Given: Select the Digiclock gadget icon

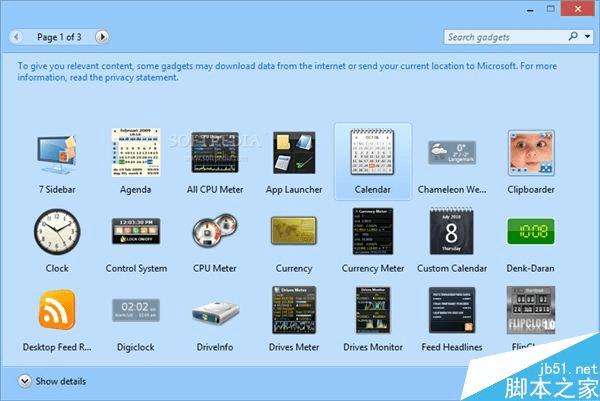Looking at the screenshot, I should pos(136,310).
